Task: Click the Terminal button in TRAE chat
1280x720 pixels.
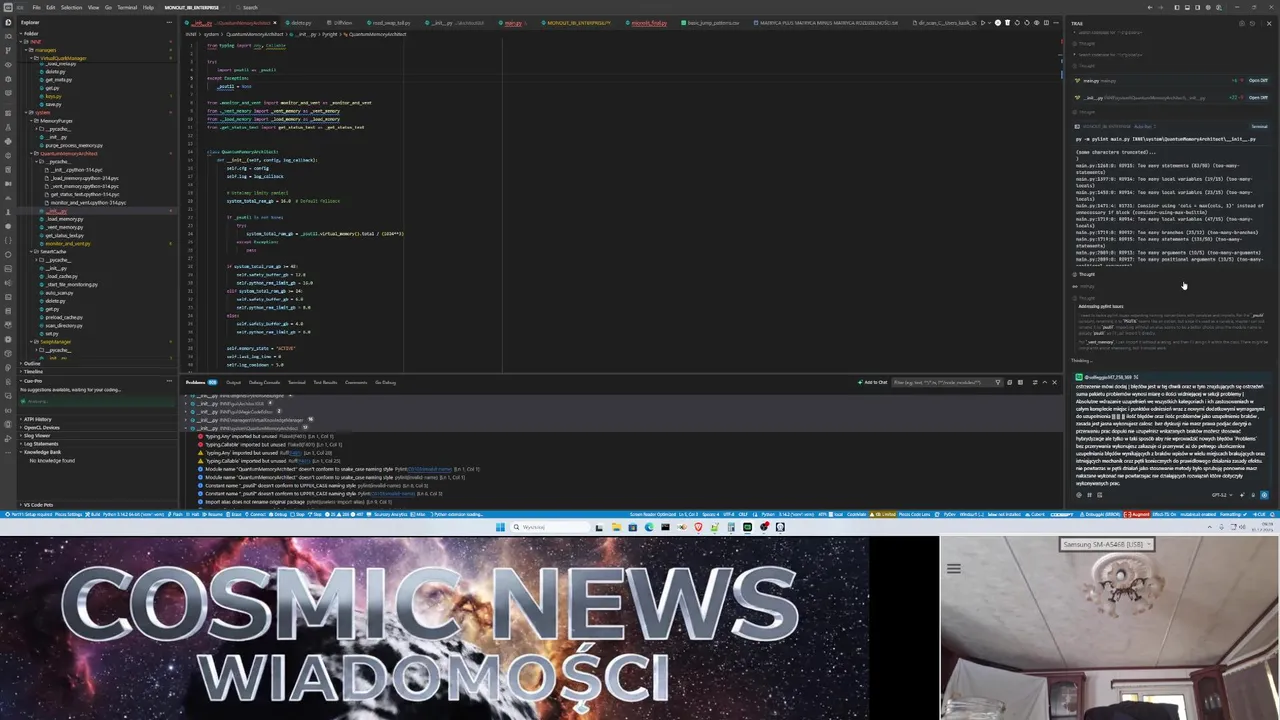Action: [x=1259, y=127]
